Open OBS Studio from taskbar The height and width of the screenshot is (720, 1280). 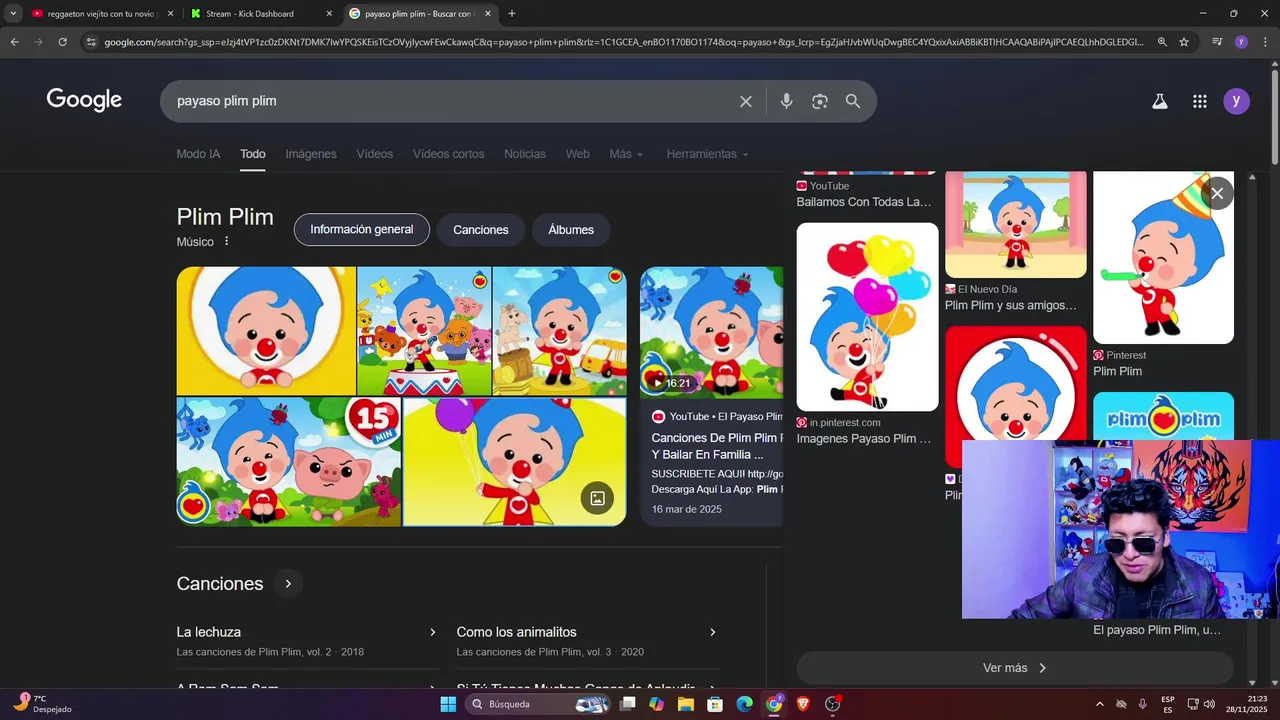click(x=832, y=704)
